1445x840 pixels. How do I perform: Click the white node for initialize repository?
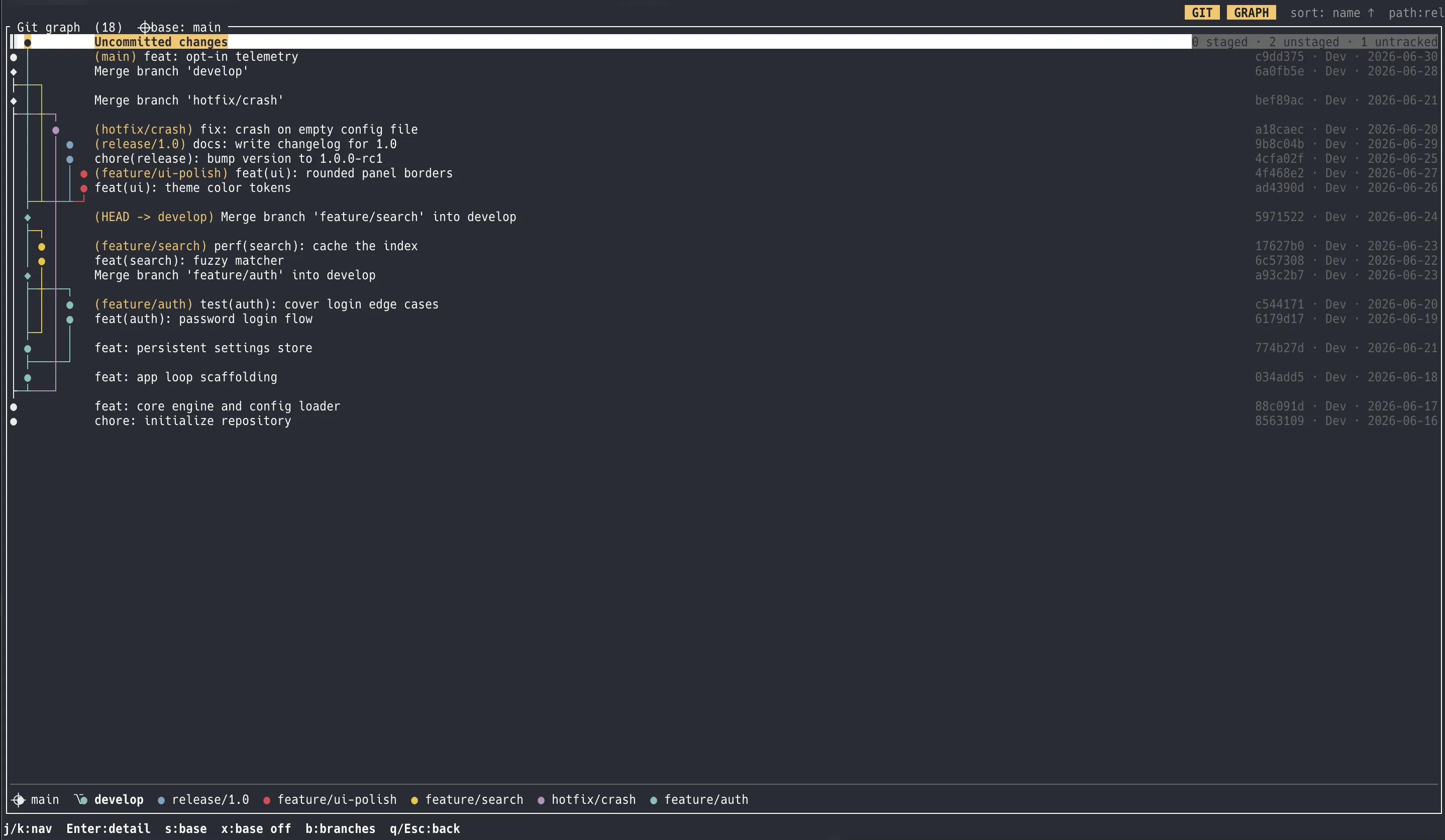[13, 422]
